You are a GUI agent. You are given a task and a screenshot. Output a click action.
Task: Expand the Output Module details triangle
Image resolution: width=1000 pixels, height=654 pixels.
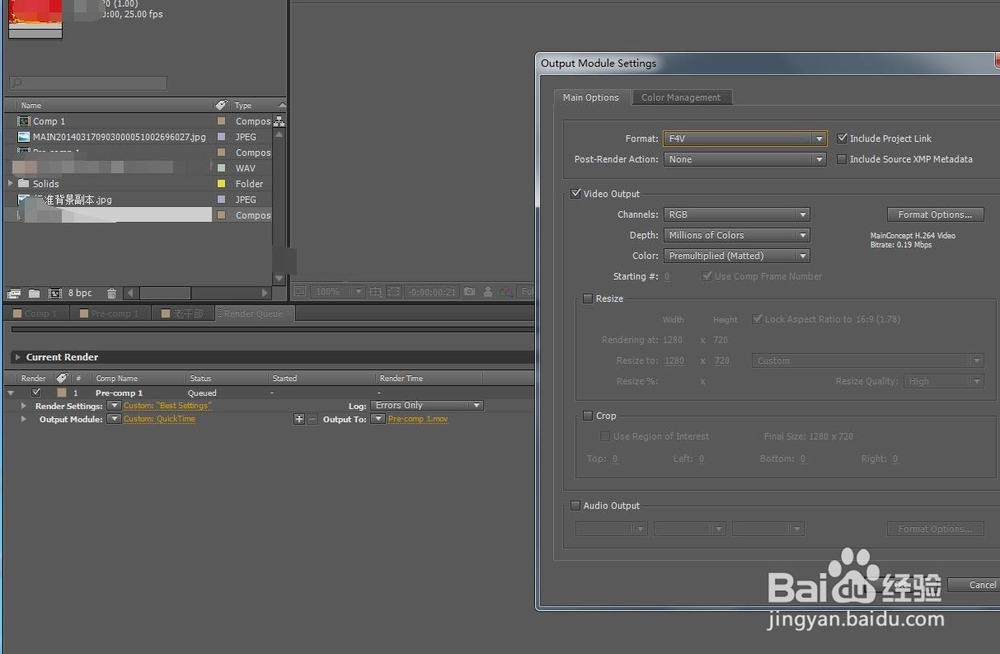tap(24, 419)
